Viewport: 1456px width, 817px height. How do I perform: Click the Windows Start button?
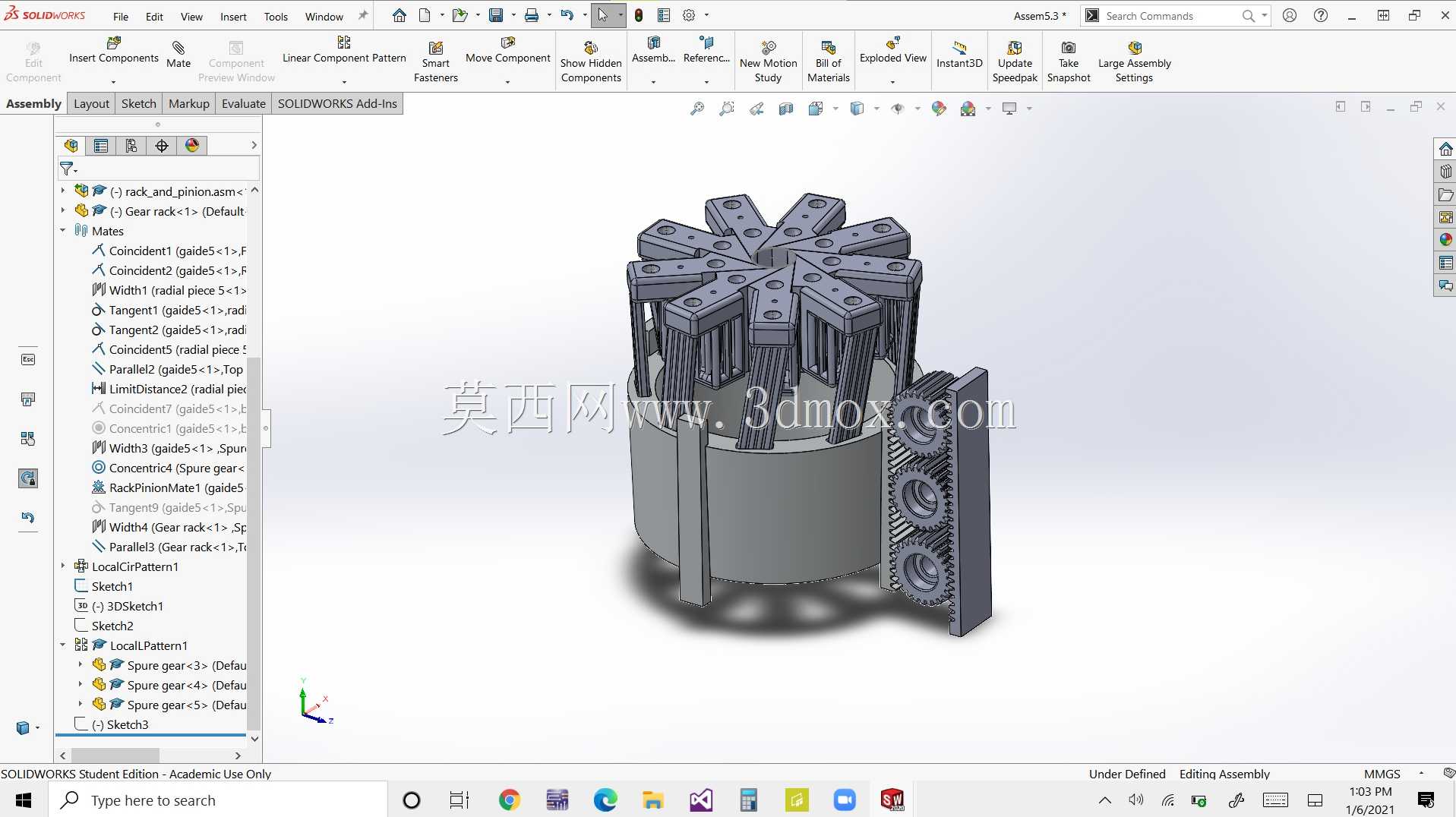(x=24, y=800)
